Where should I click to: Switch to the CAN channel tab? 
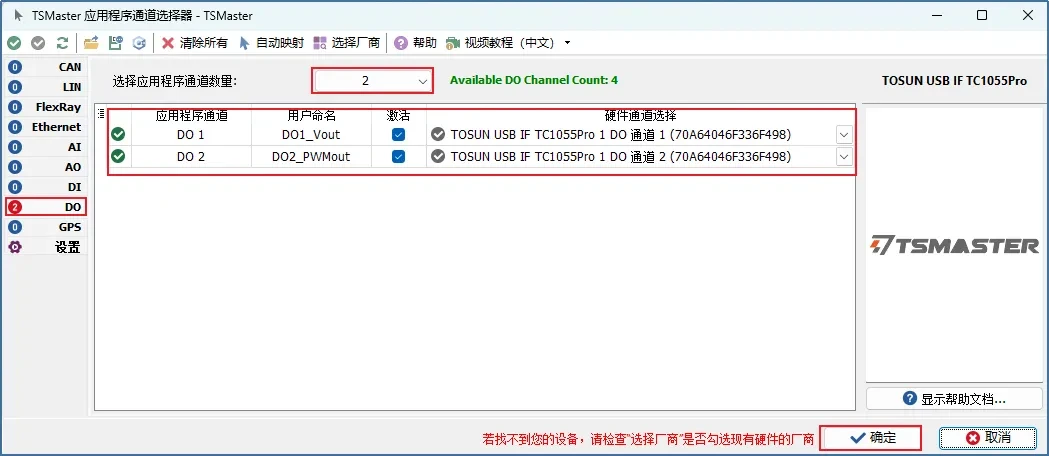tap(45, 67)
